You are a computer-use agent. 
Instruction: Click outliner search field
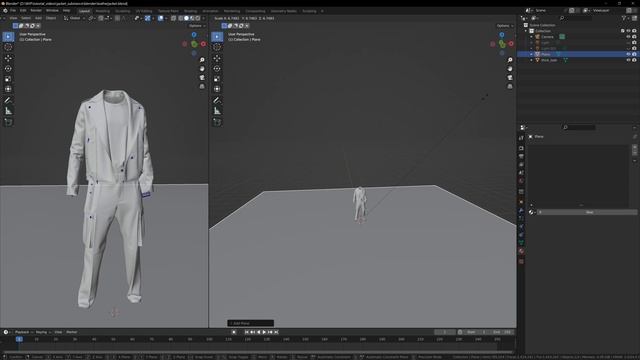pos(576,18)
